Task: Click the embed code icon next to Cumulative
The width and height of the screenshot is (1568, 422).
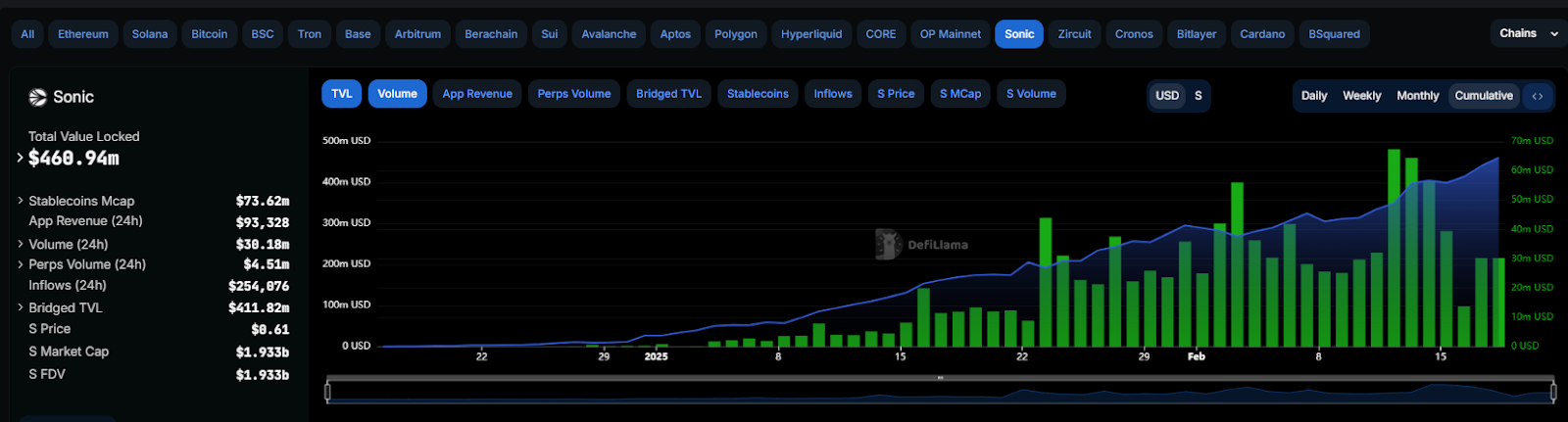Action: 1538,96
